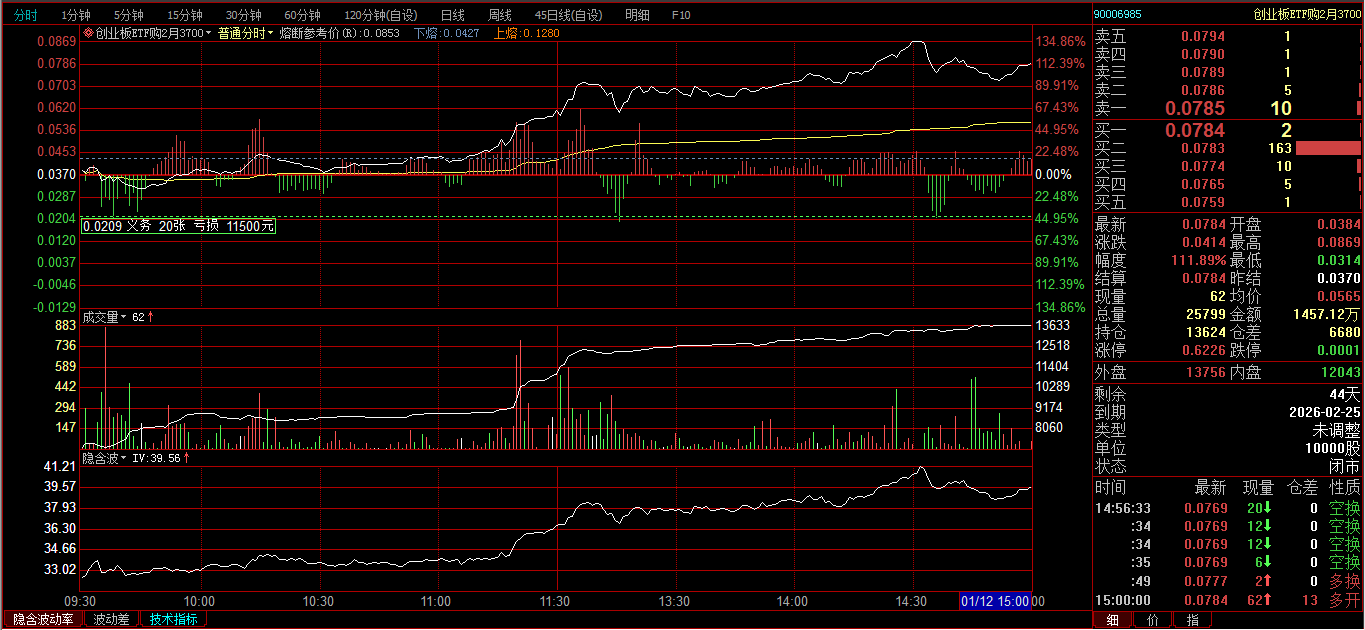Open the 成交量 indicator dropdown
The height and width of the screenshot is (630, 1365).
pos(124,317)
